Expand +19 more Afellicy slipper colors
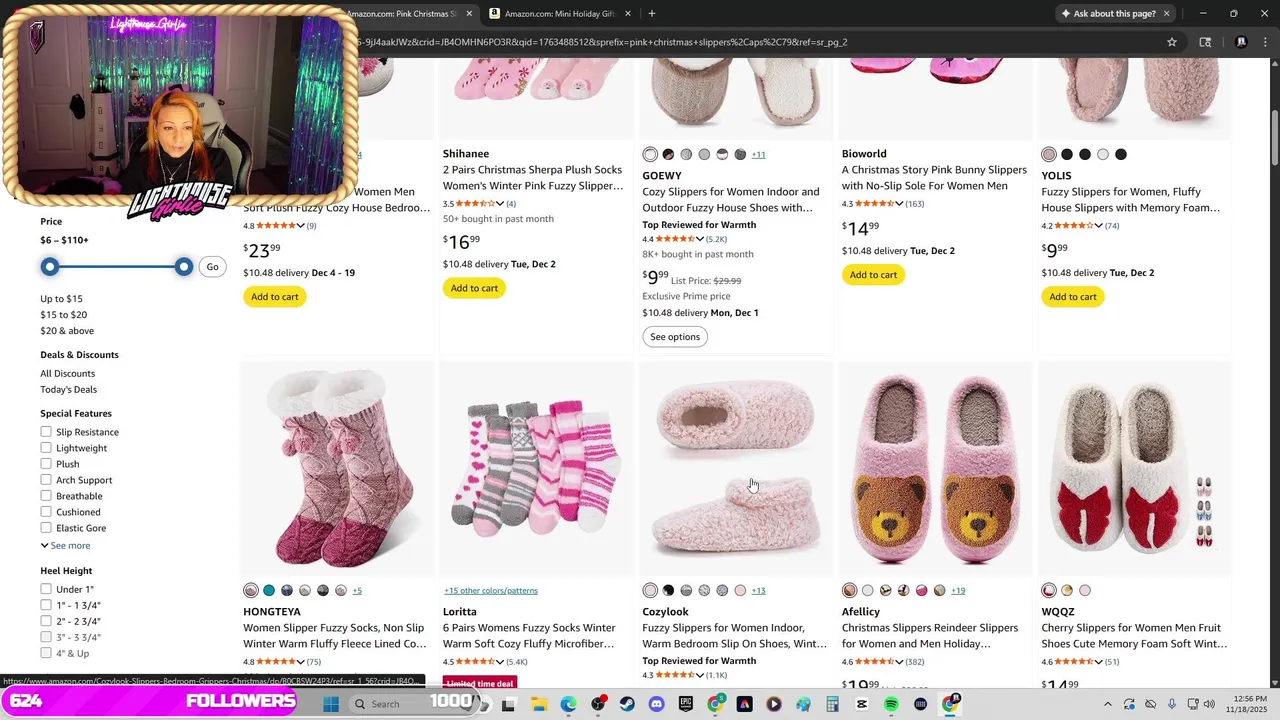The height and width of the screenshot is (720, 1280). pos(958,591)
